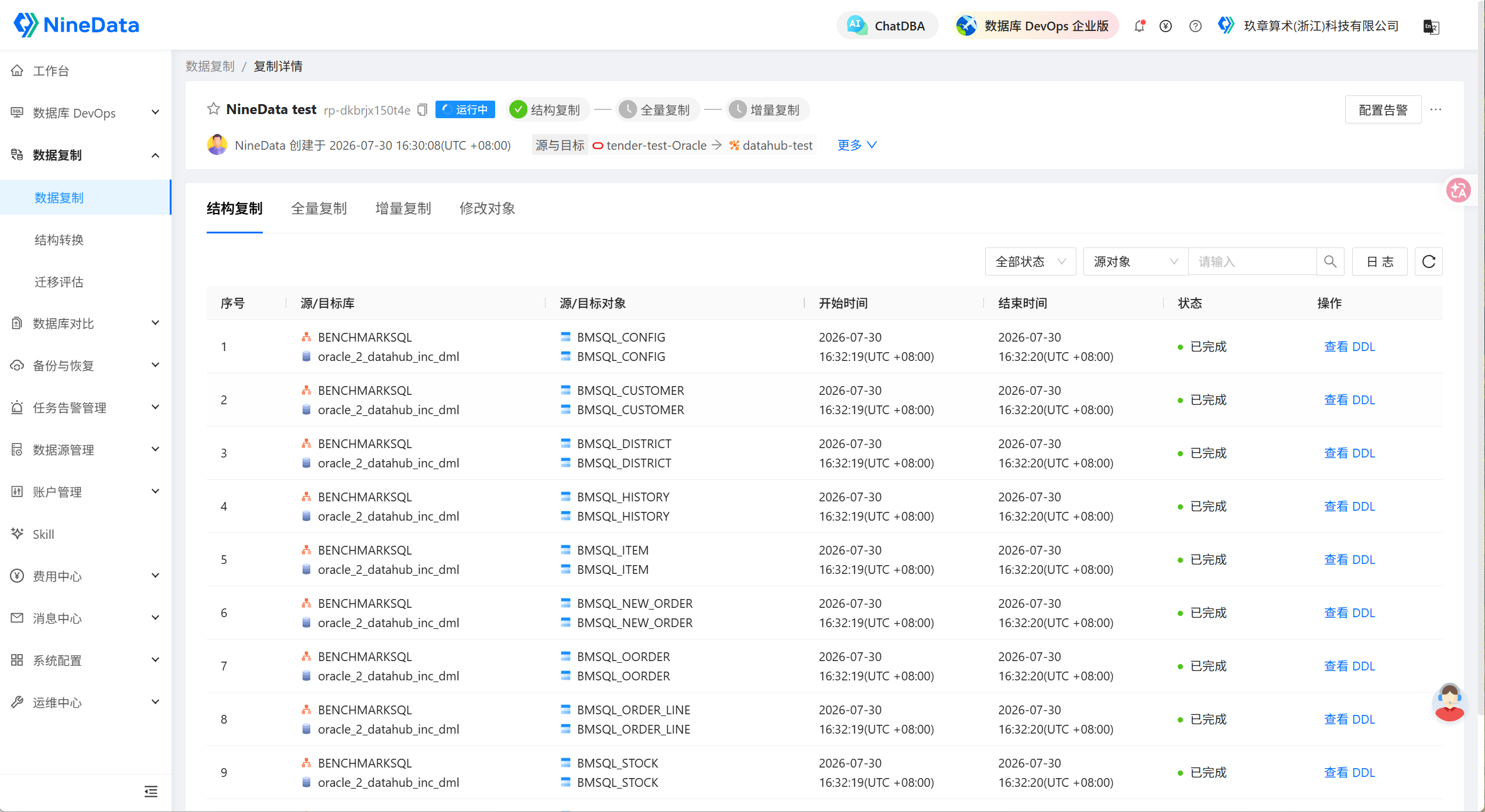View DDL for BMSQL_CONFIG

click(x=1349, y=346)
